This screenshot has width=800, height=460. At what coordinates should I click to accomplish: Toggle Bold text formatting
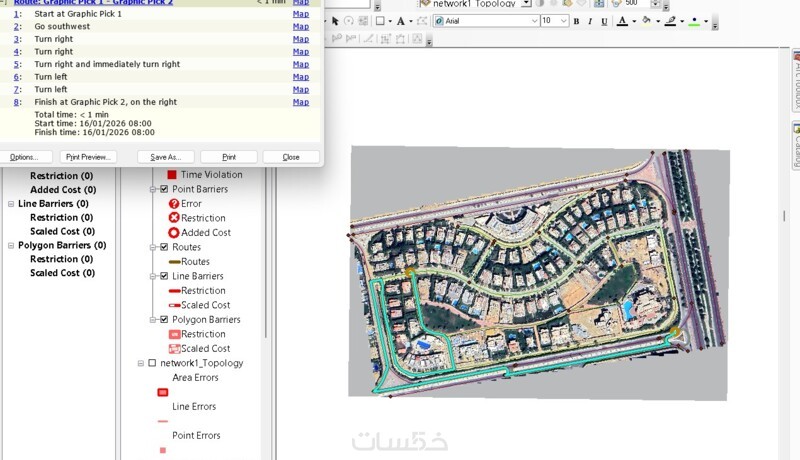[x=577, y=21]
